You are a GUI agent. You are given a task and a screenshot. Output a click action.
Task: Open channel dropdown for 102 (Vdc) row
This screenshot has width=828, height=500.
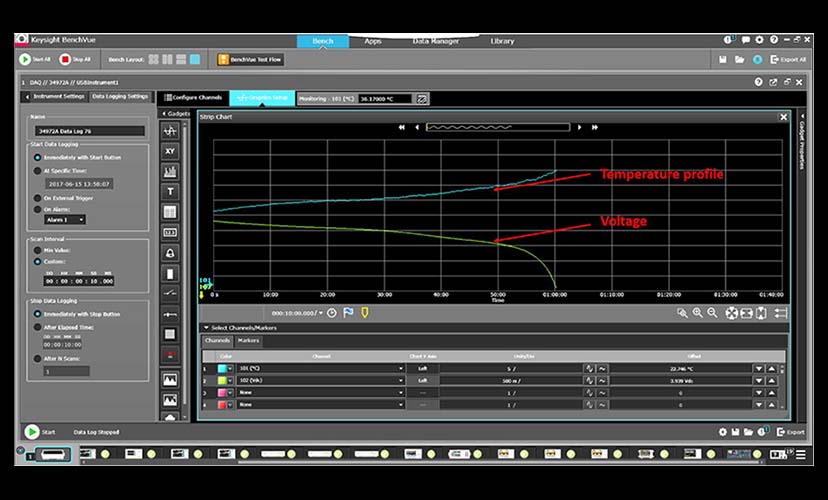(x=401, y=381)
